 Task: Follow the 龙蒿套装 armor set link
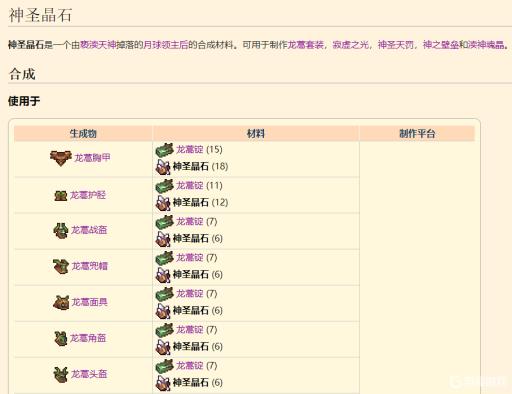305,45
